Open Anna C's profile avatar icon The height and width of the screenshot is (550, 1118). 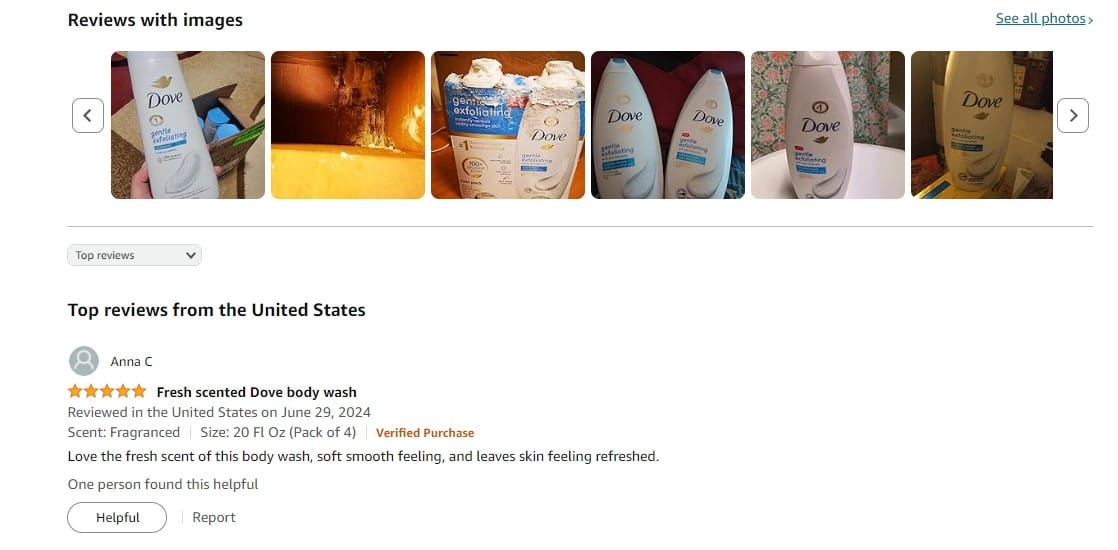(83, 361)
